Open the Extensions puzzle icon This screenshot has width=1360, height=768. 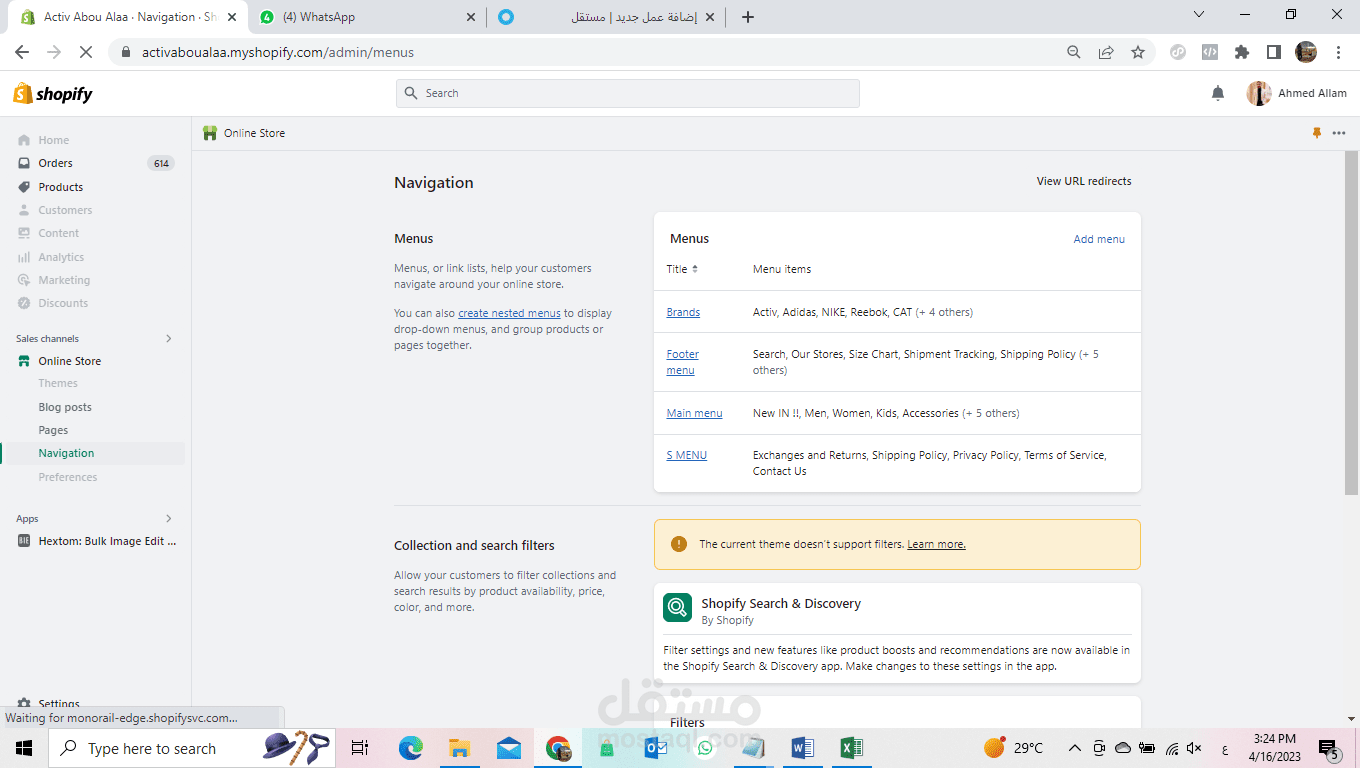coord(1242,52)
